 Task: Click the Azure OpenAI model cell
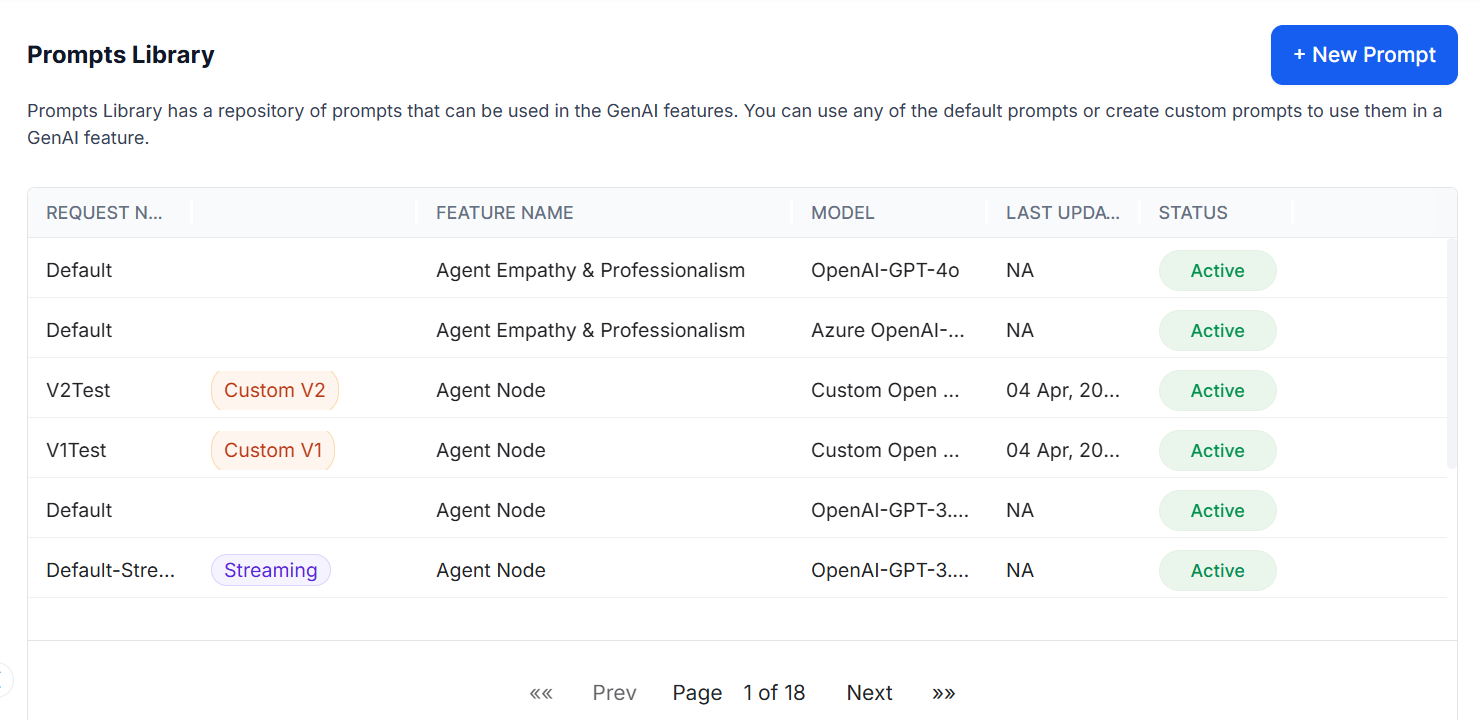pyautogui.click(x=888, y=330)
